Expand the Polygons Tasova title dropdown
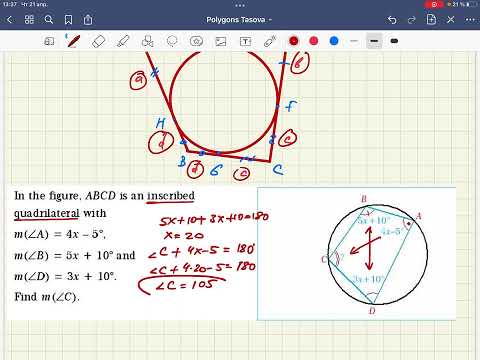This screenshot has width=480, height=360. 239,20
